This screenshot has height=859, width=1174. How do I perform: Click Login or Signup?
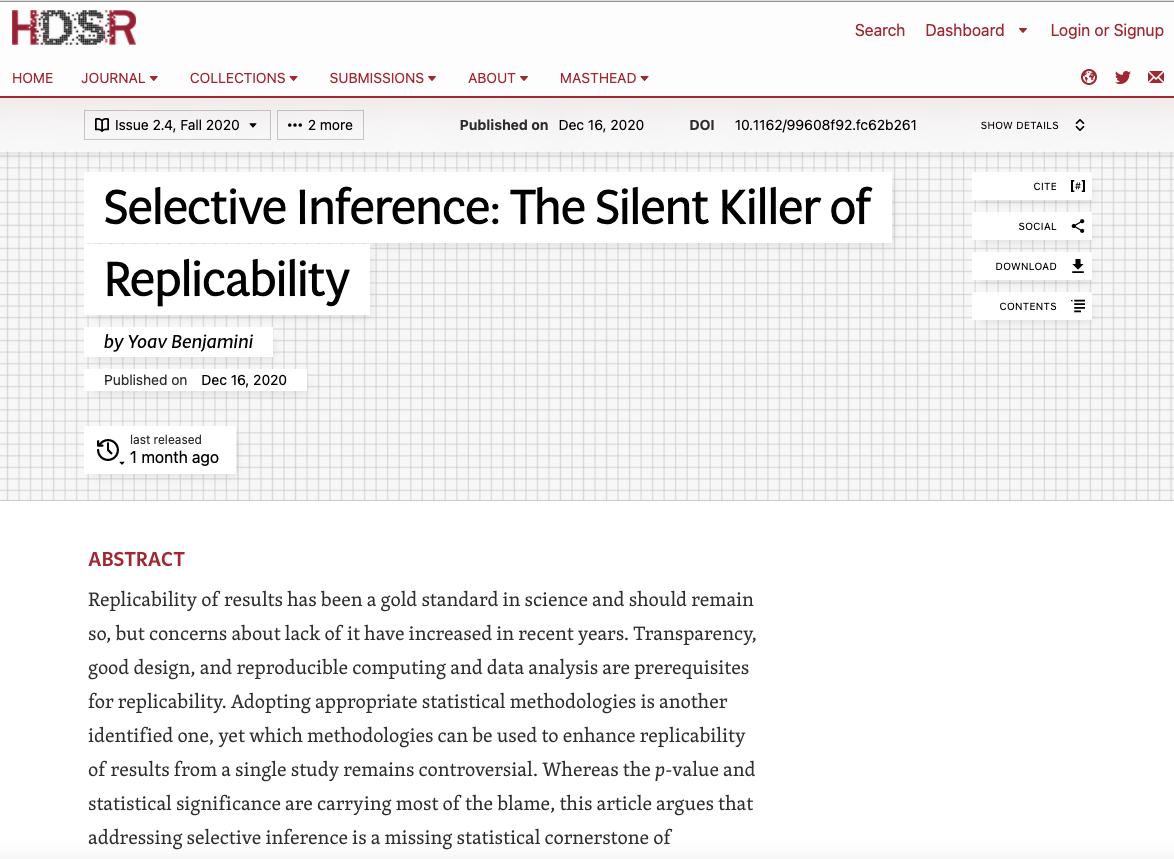click(1107, 31)
